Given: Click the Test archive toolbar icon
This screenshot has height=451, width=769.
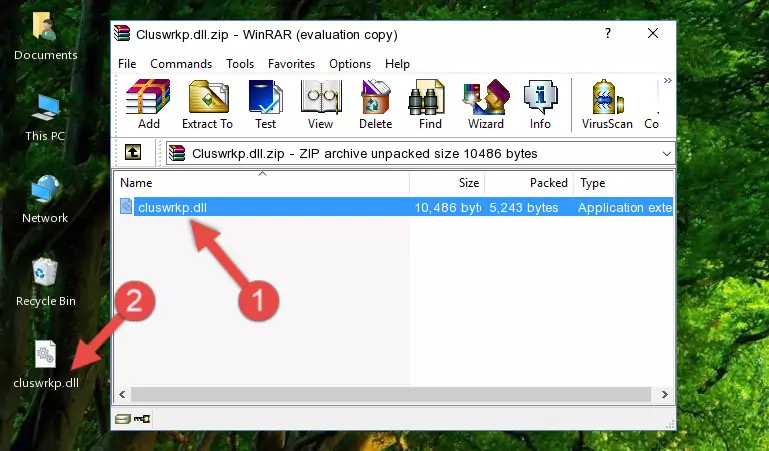Looking at the screenshot, I should tap(265, 104).
